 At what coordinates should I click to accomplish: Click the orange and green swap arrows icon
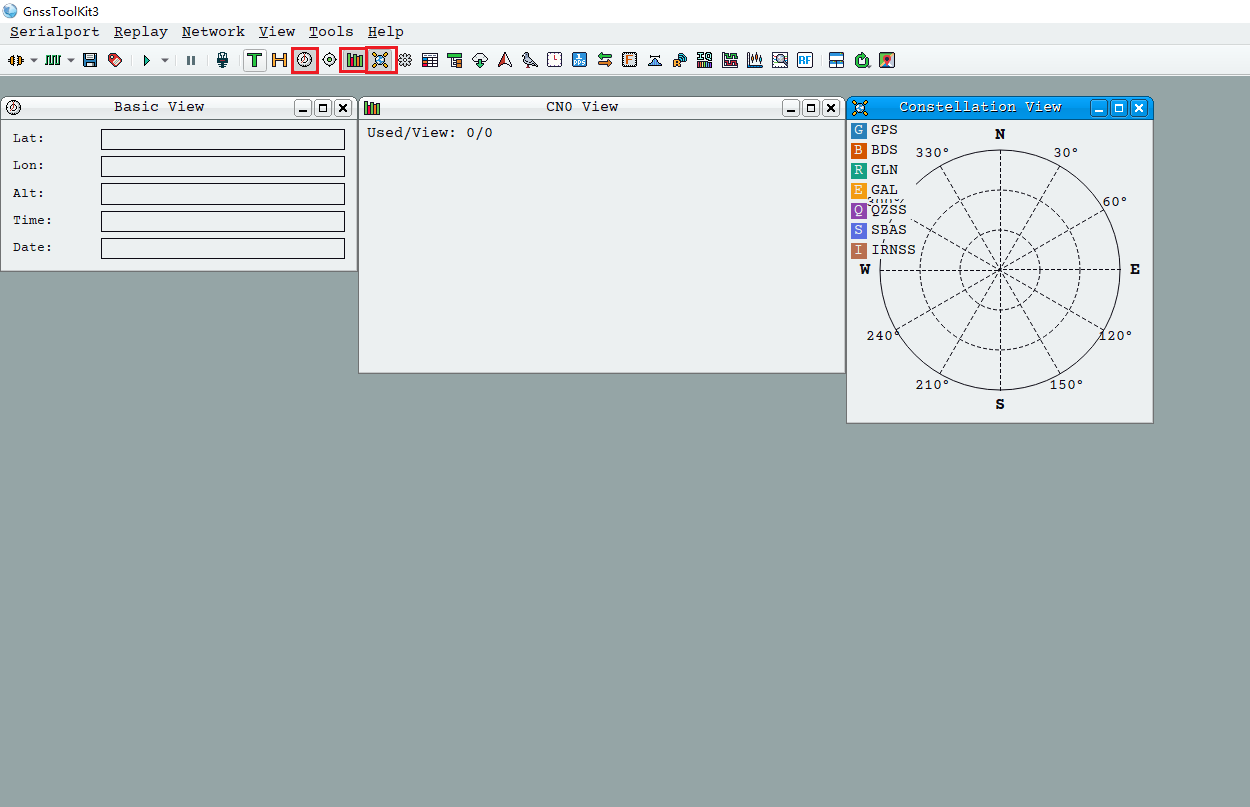click(x=605, y=61)
